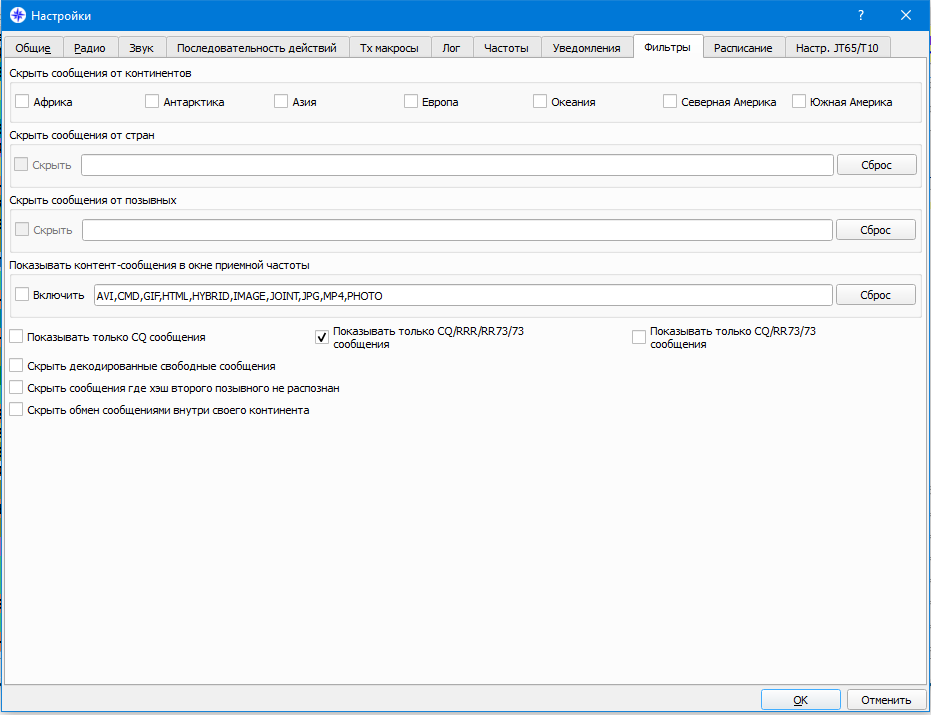Image resolution: width=931 pixels, height=715 pixels.
Task: Check Скрыть сообщения где хэш не распознан
Action: [17, 388]
